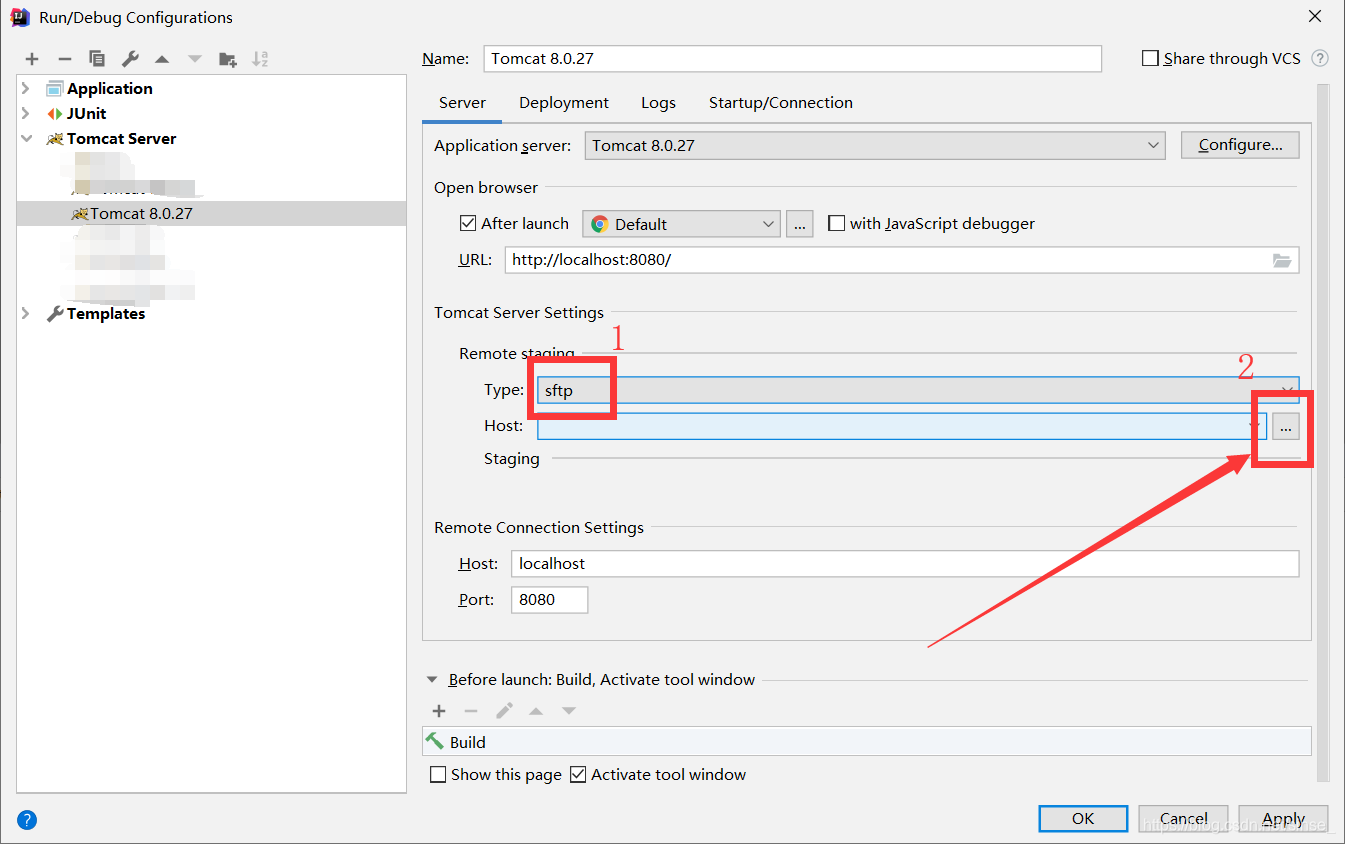1345x844 pixels.
Task: Collapse Before launch section triangle
Action: (x=432, y=680)
